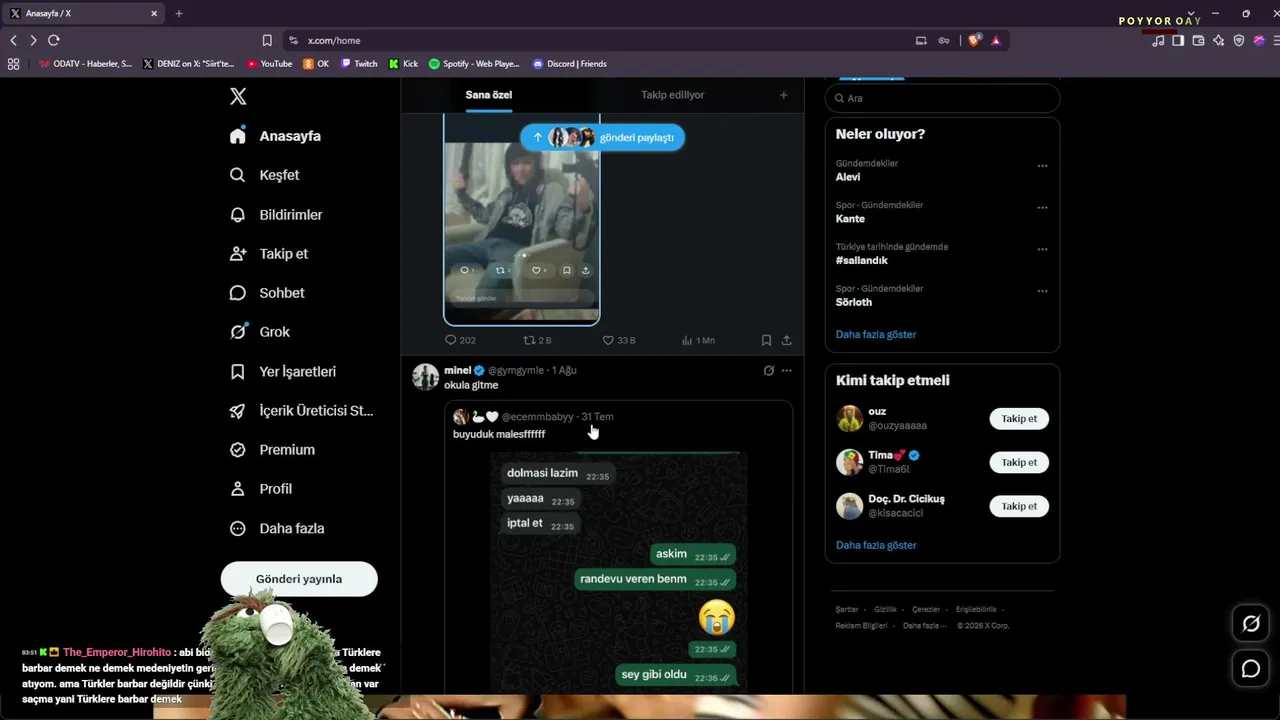Screen dimensions: 1280x720
Task: Click the Bildirimler bell icon
Action: click(x=237, y=215)
